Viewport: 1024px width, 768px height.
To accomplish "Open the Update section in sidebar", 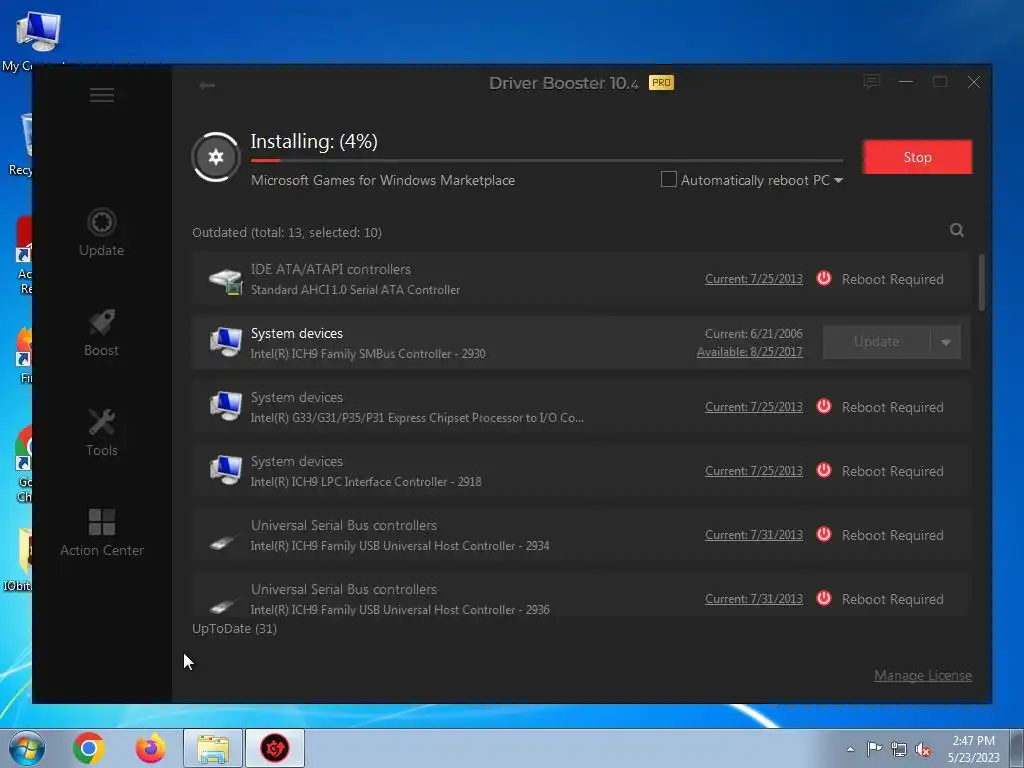I will click(x=101, y=232).
